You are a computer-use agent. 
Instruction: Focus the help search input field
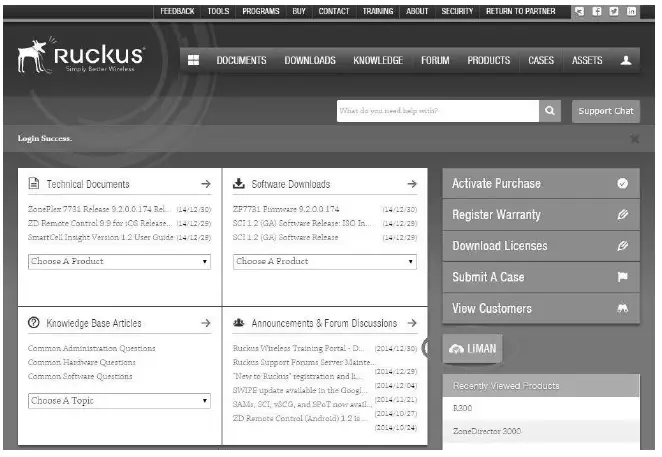(x=438, y=111)
